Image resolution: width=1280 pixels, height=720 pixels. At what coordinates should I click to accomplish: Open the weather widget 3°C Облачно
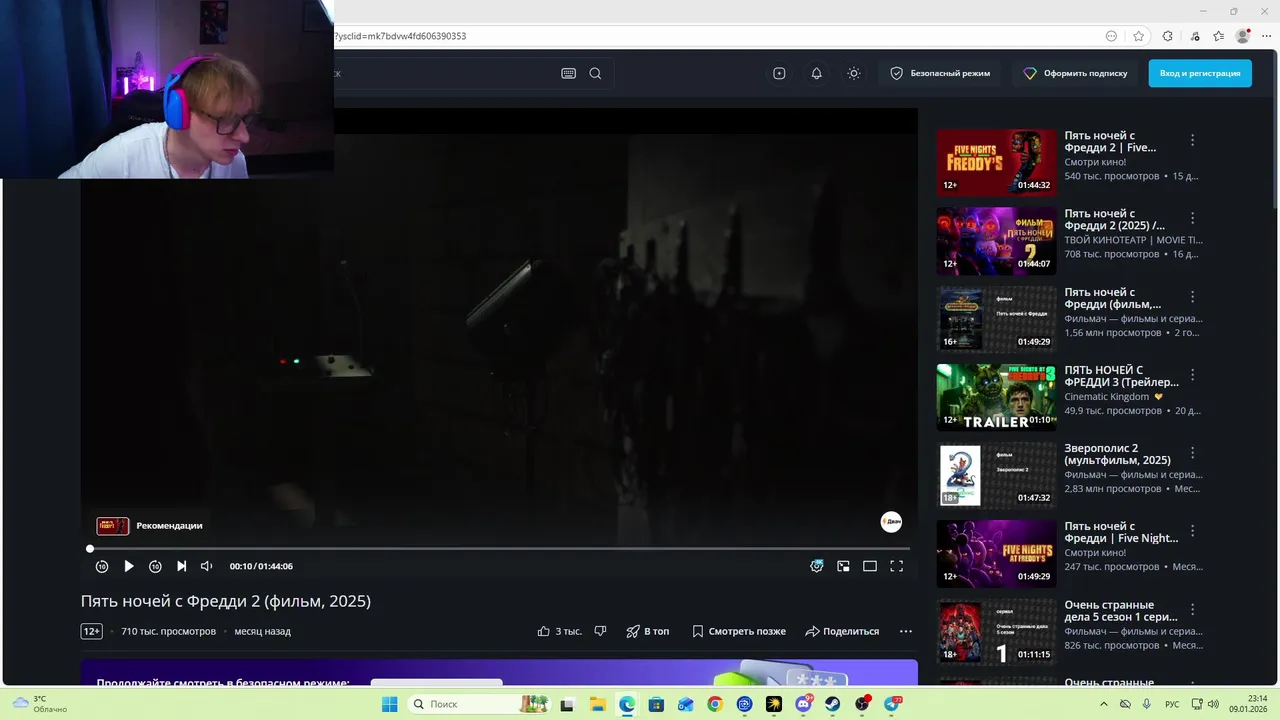pyautogui.click(x=40, y=704)
